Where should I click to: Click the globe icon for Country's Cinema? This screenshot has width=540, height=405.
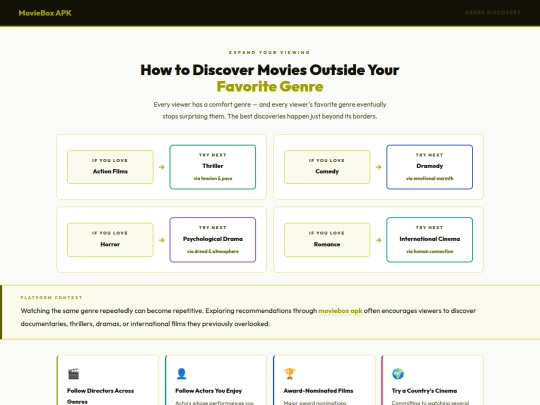pos(398,374)
